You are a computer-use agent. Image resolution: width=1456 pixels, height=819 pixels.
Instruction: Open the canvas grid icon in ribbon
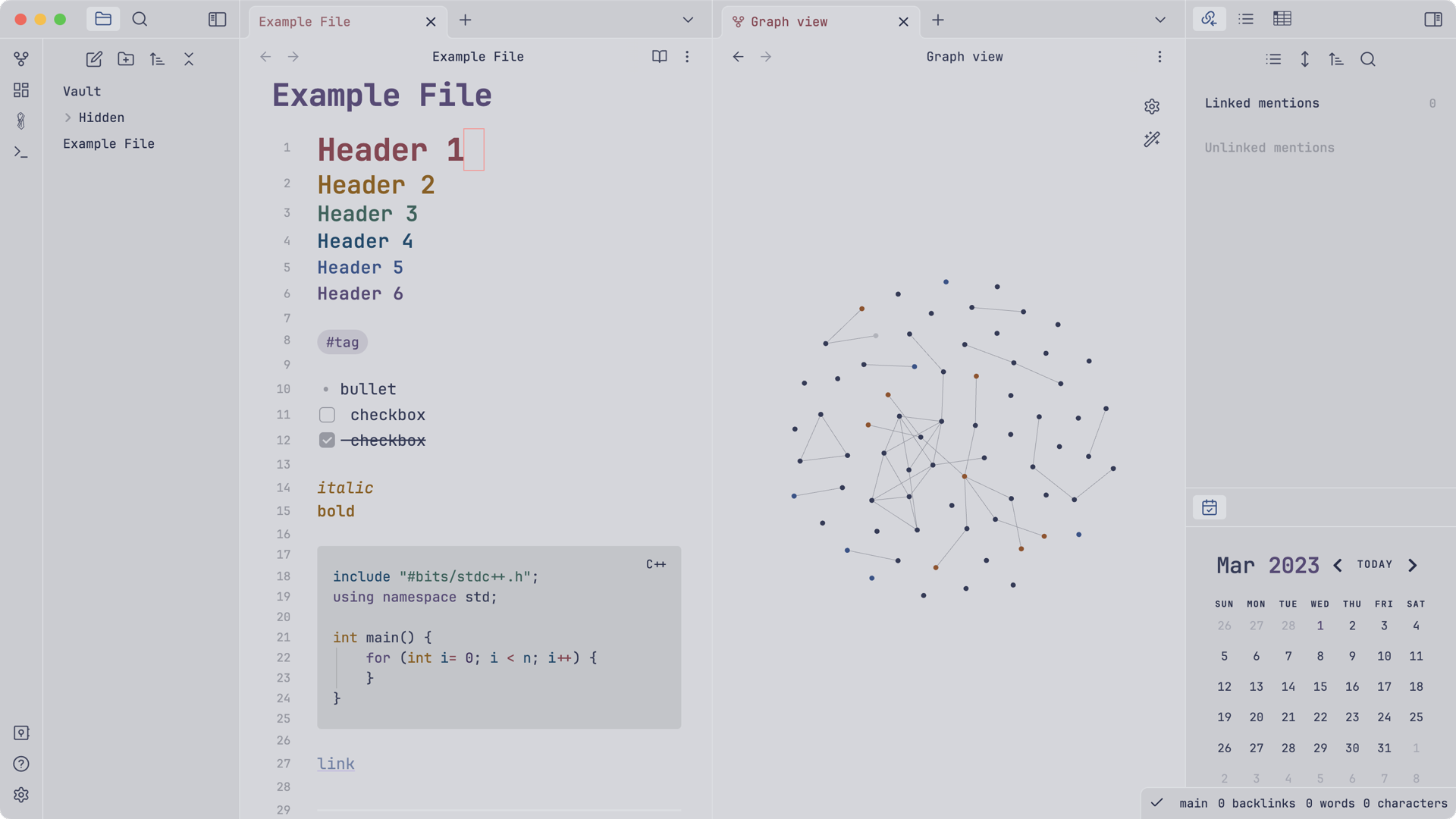click(21, 90)
